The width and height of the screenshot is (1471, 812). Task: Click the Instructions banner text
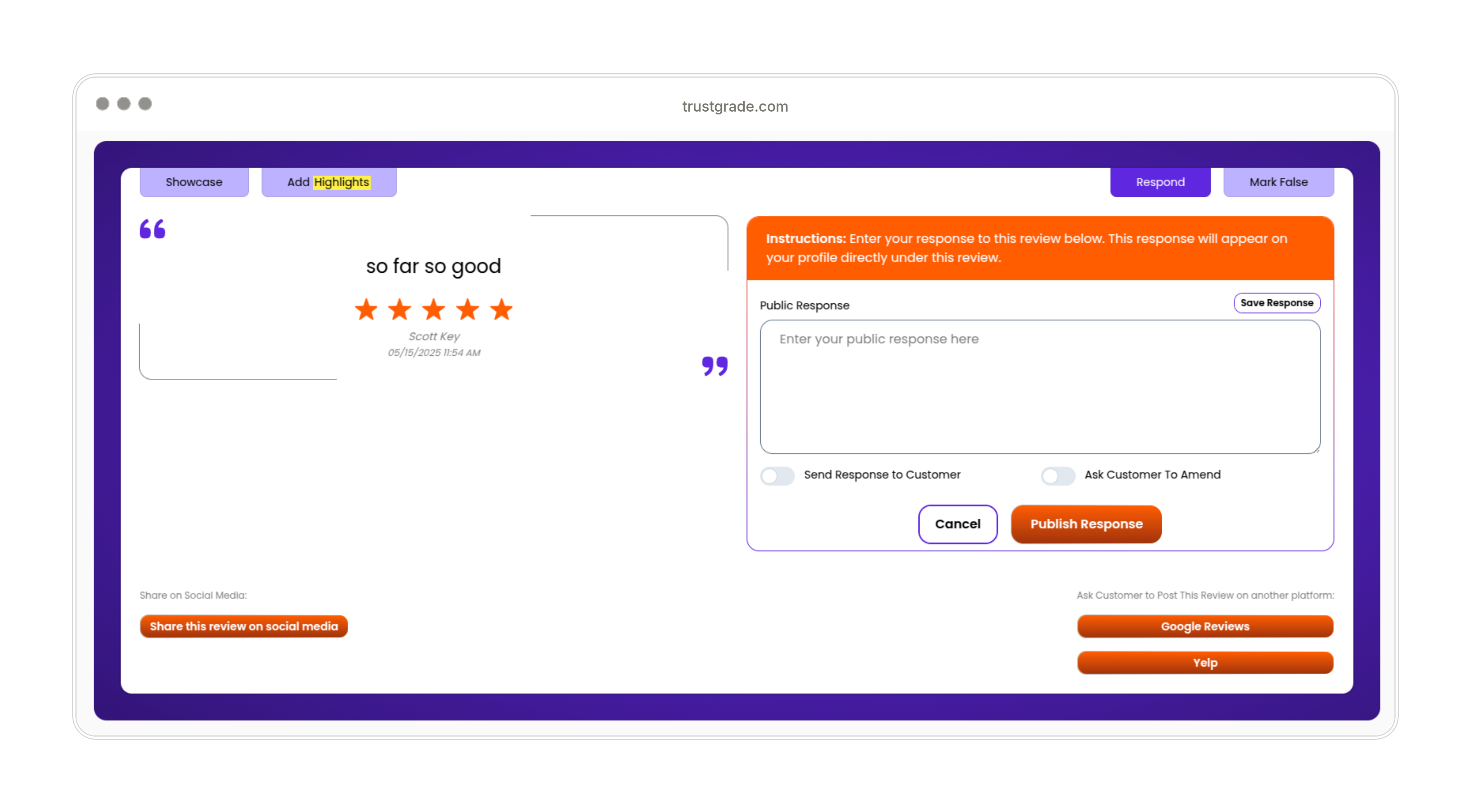(1027, 248)
